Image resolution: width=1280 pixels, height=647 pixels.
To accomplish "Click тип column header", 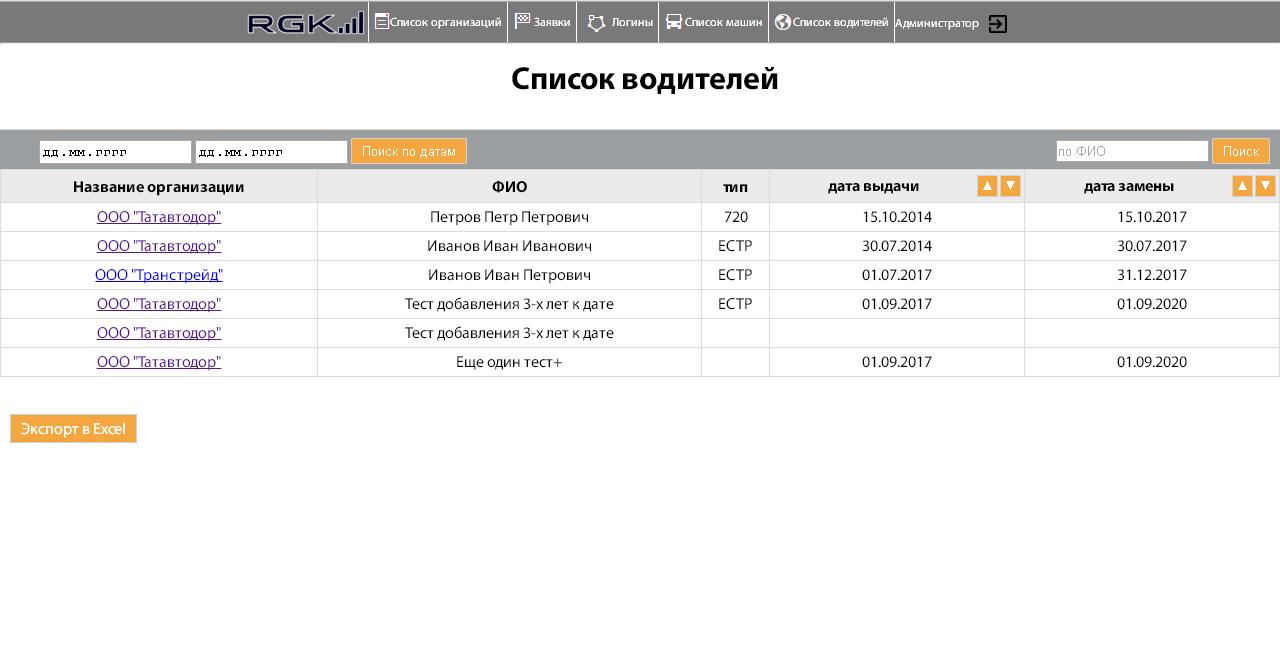I will [735, 187].
